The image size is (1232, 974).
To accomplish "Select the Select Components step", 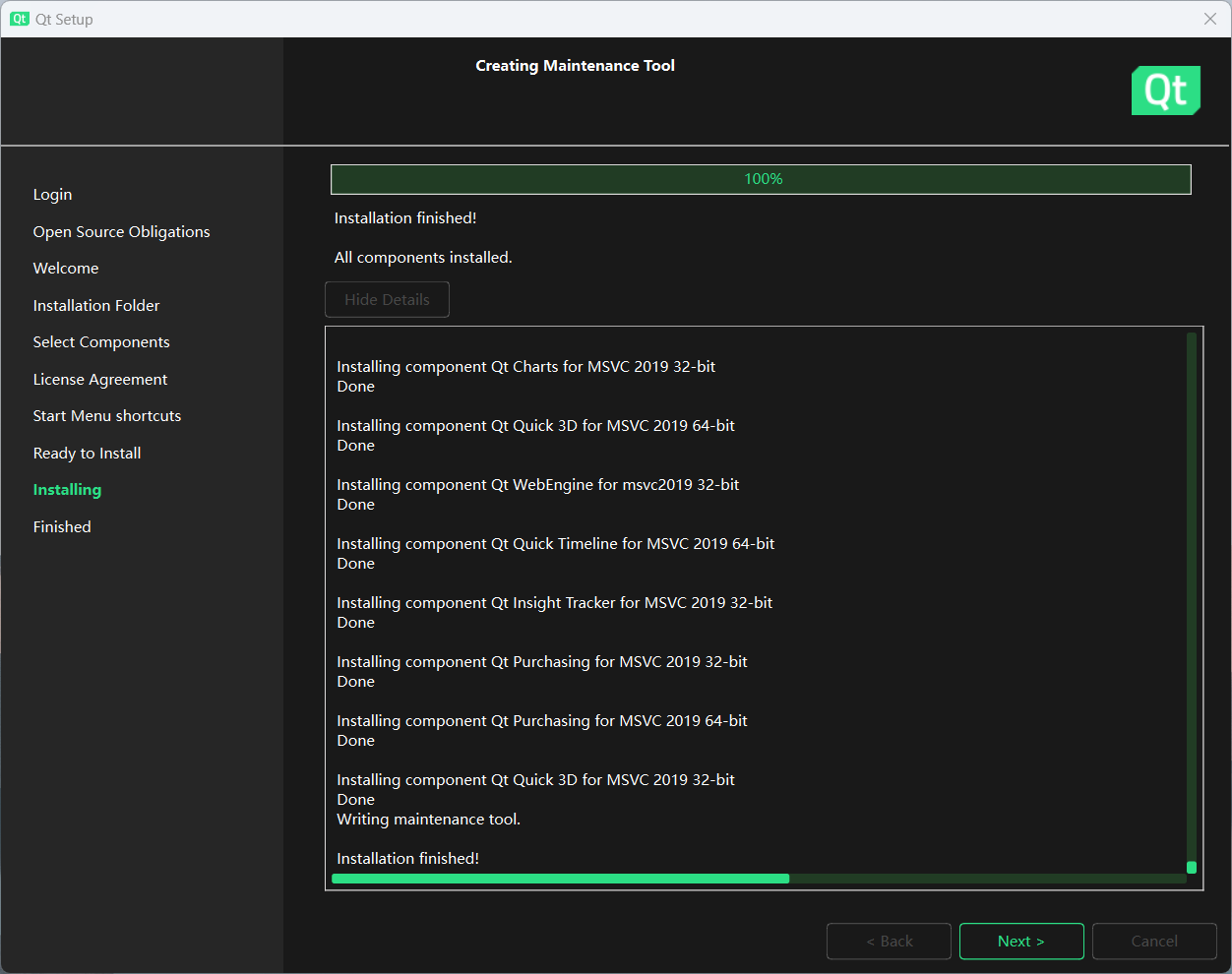I will pos(101,342).
